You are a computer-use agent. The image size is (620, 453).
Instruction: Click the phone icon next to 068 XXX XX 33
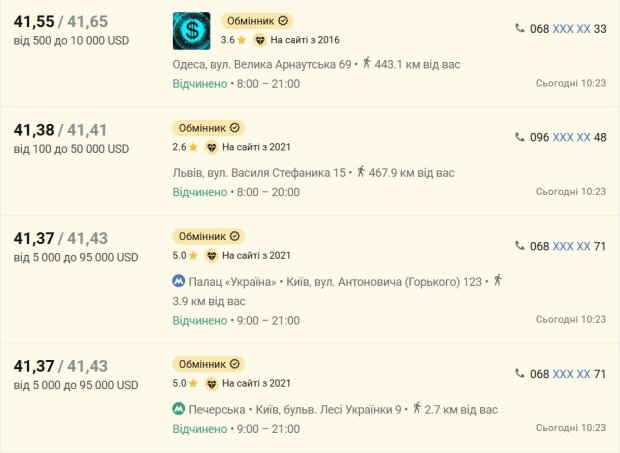coord(520,28)
